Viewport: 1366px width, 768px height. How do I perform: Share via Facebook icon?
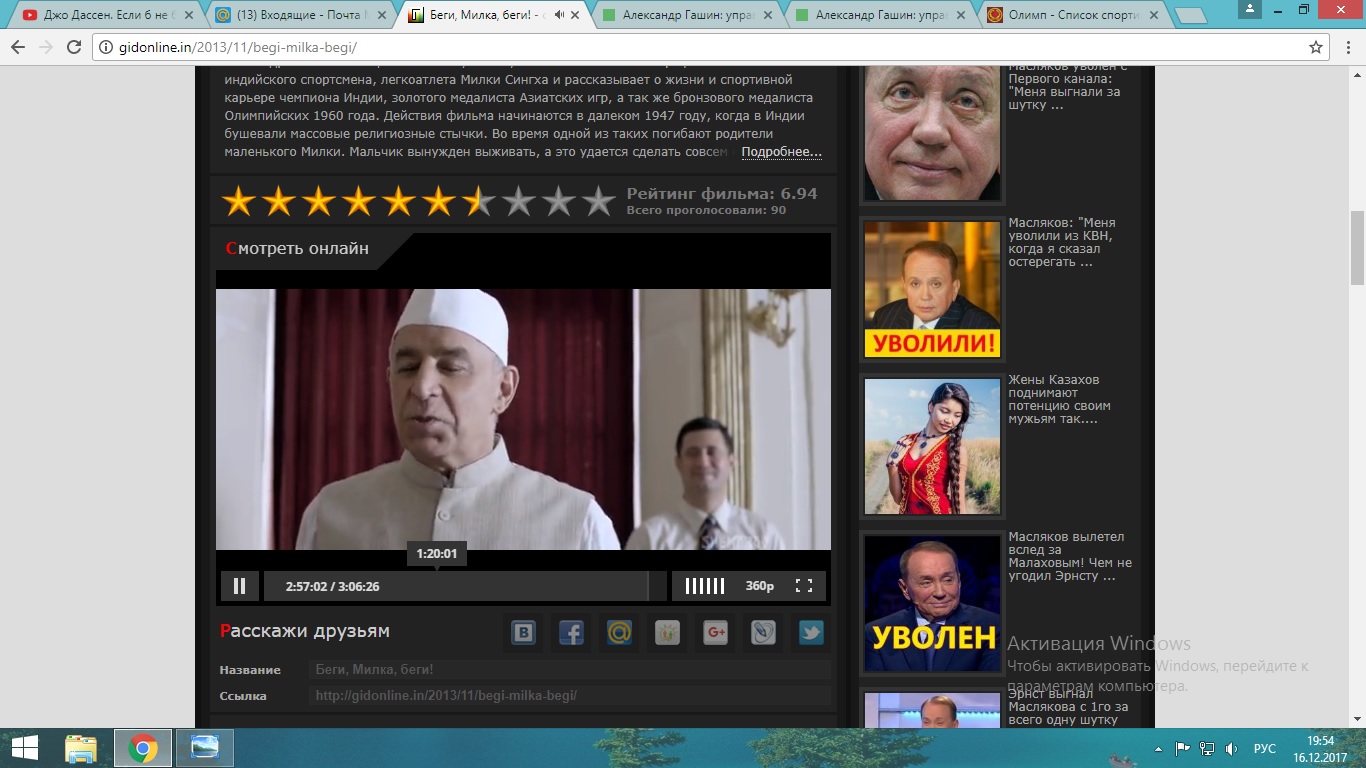click(571, 632)
